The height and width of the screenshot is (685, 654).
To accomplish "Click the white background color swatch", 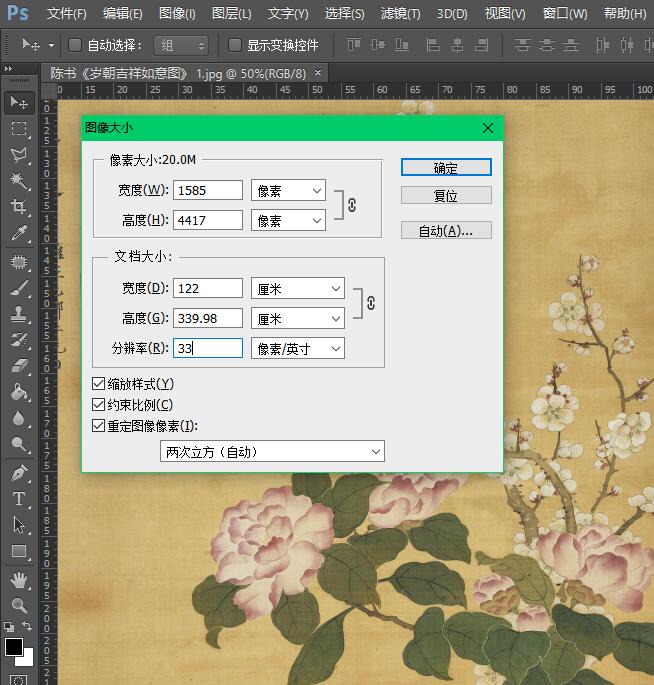I will pos(28,660).
